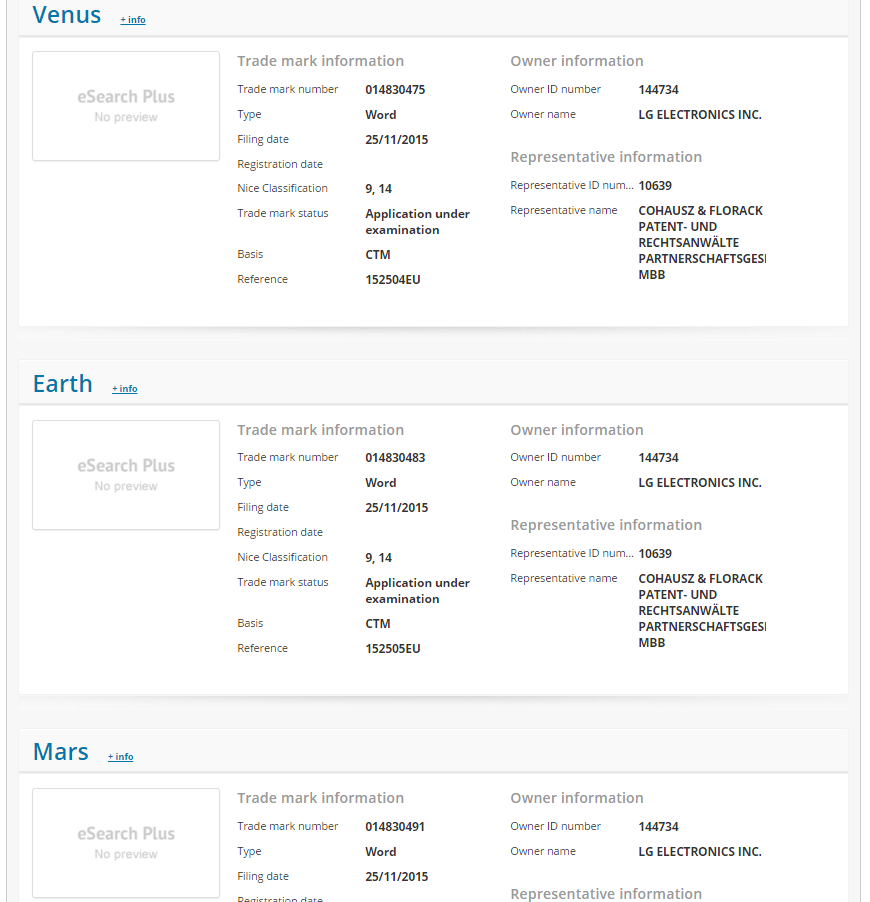Open the Earth trade mark title
This screenshot has width=870, height=902.
[63, 383]
